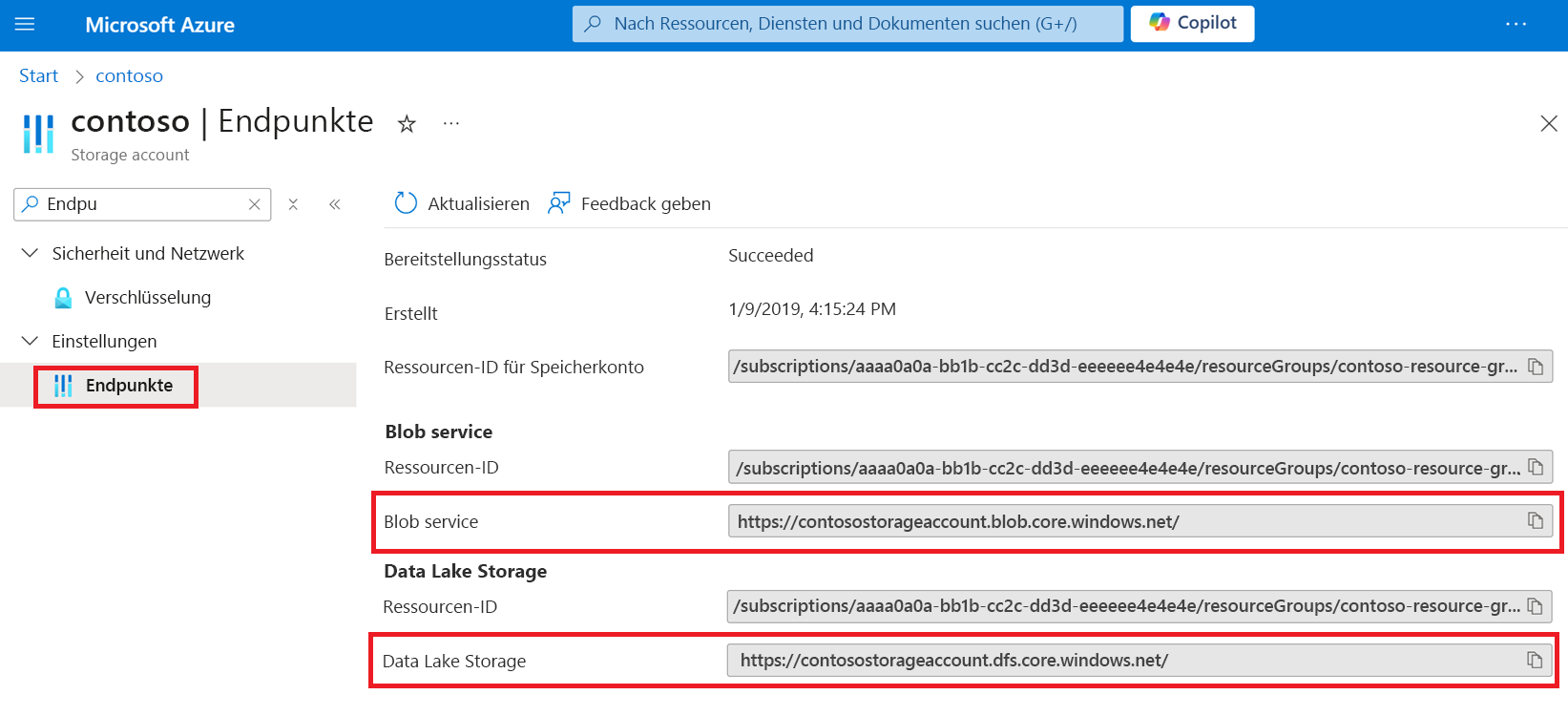Click the Verschlüsselung lock icon
This screenshot has width=1568, height=716.
(x=63, y=298)
